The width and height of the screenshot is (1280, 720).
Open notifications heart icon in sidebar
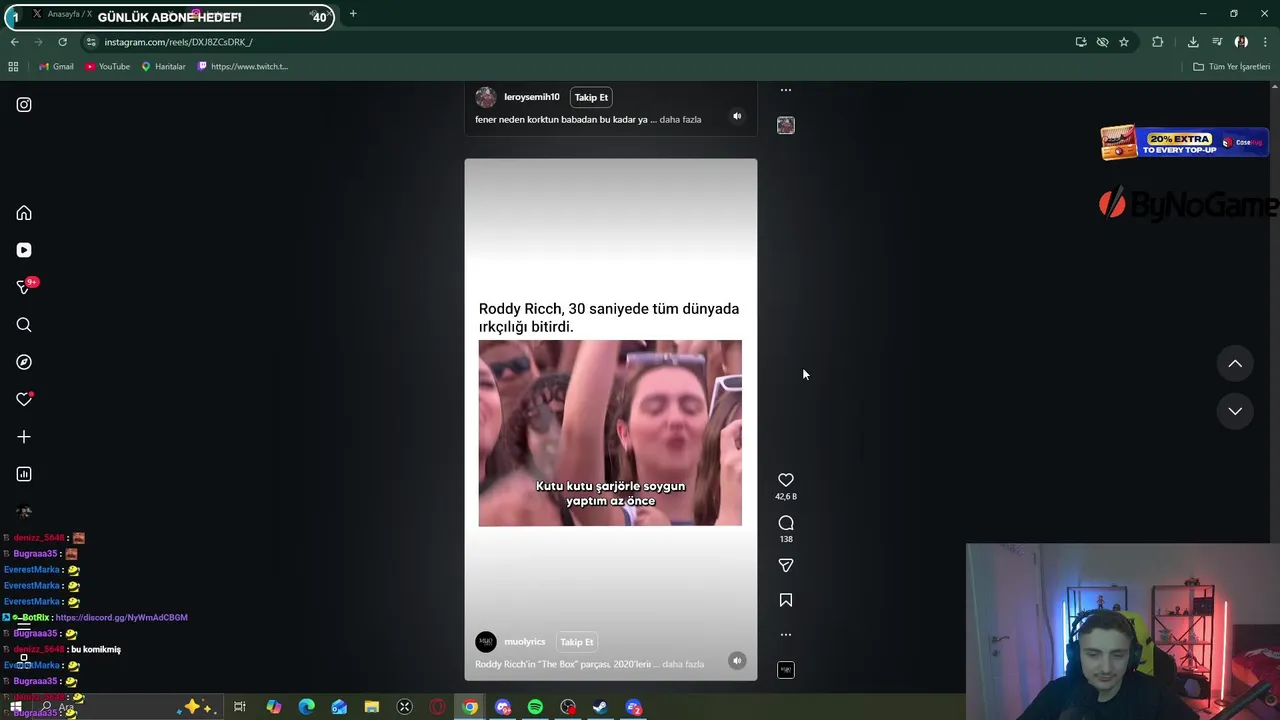pos(24,399)
